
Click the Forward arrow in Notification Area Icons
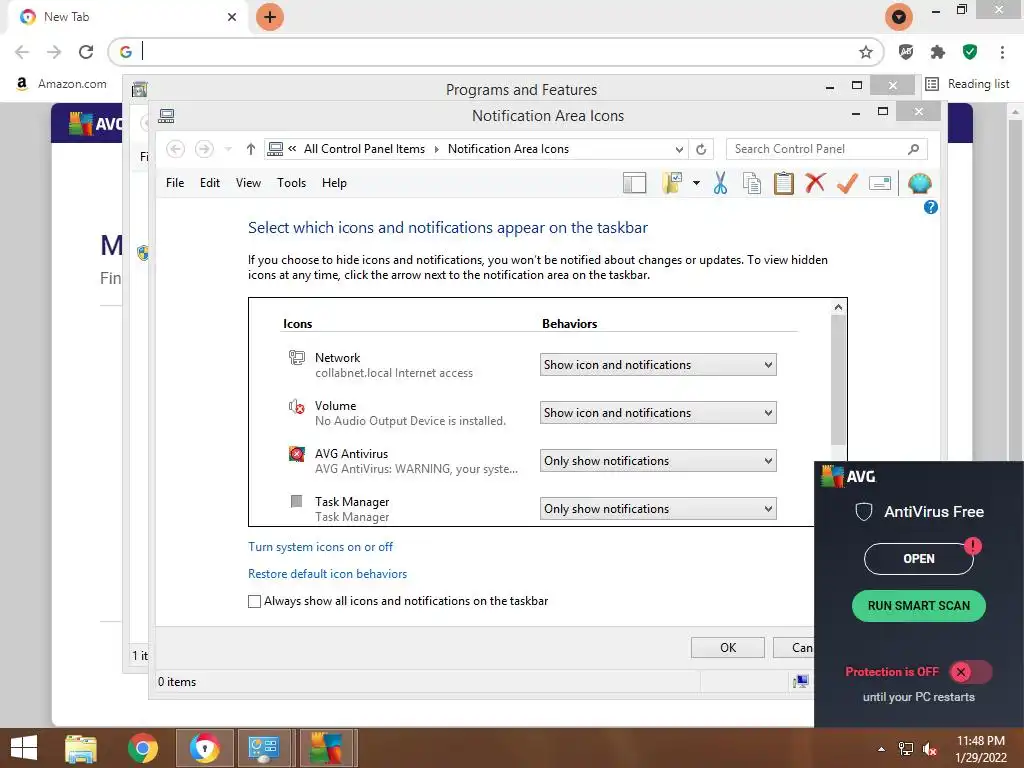204,150
